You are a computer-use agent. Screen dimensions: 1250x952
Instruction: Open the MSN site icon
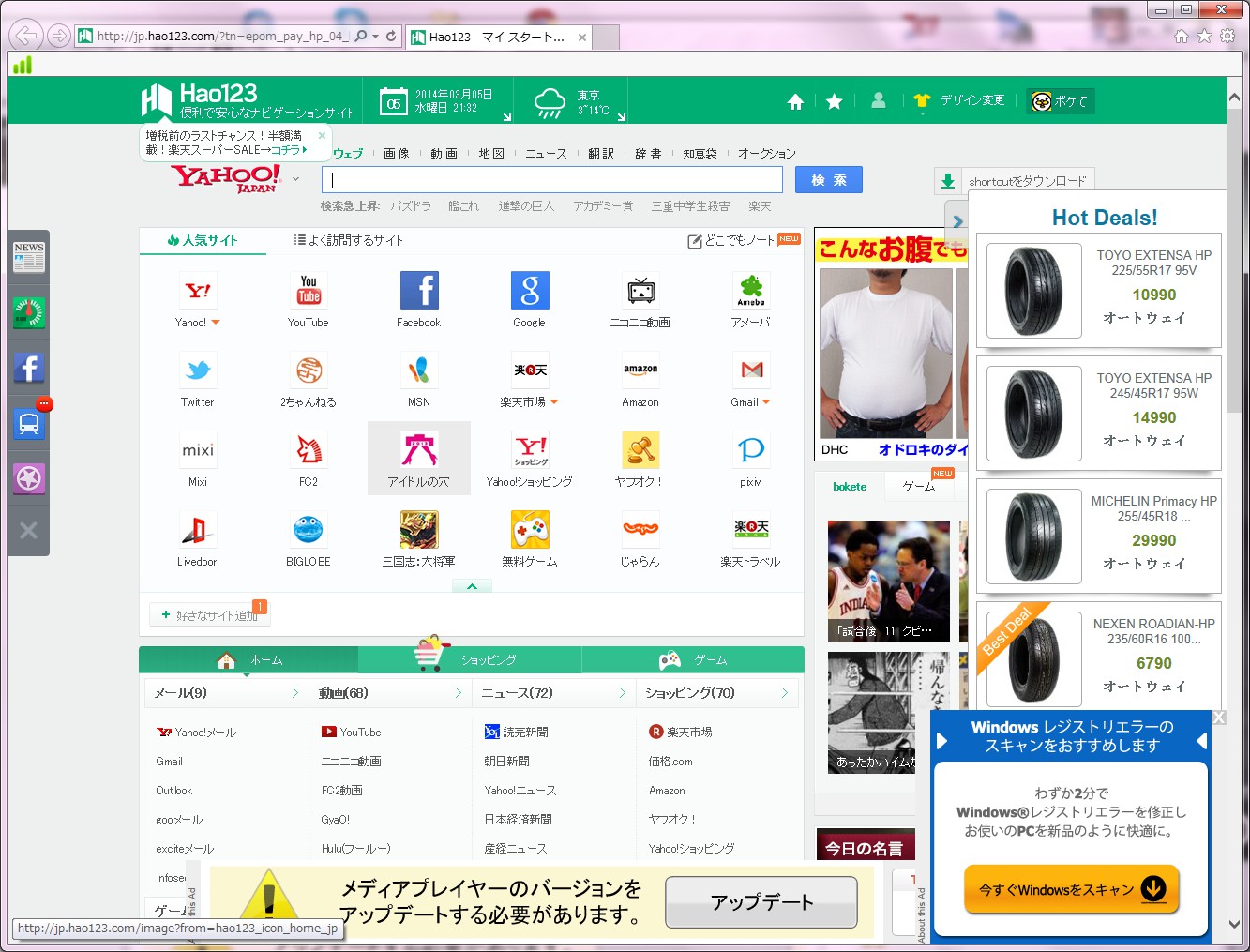419,370
